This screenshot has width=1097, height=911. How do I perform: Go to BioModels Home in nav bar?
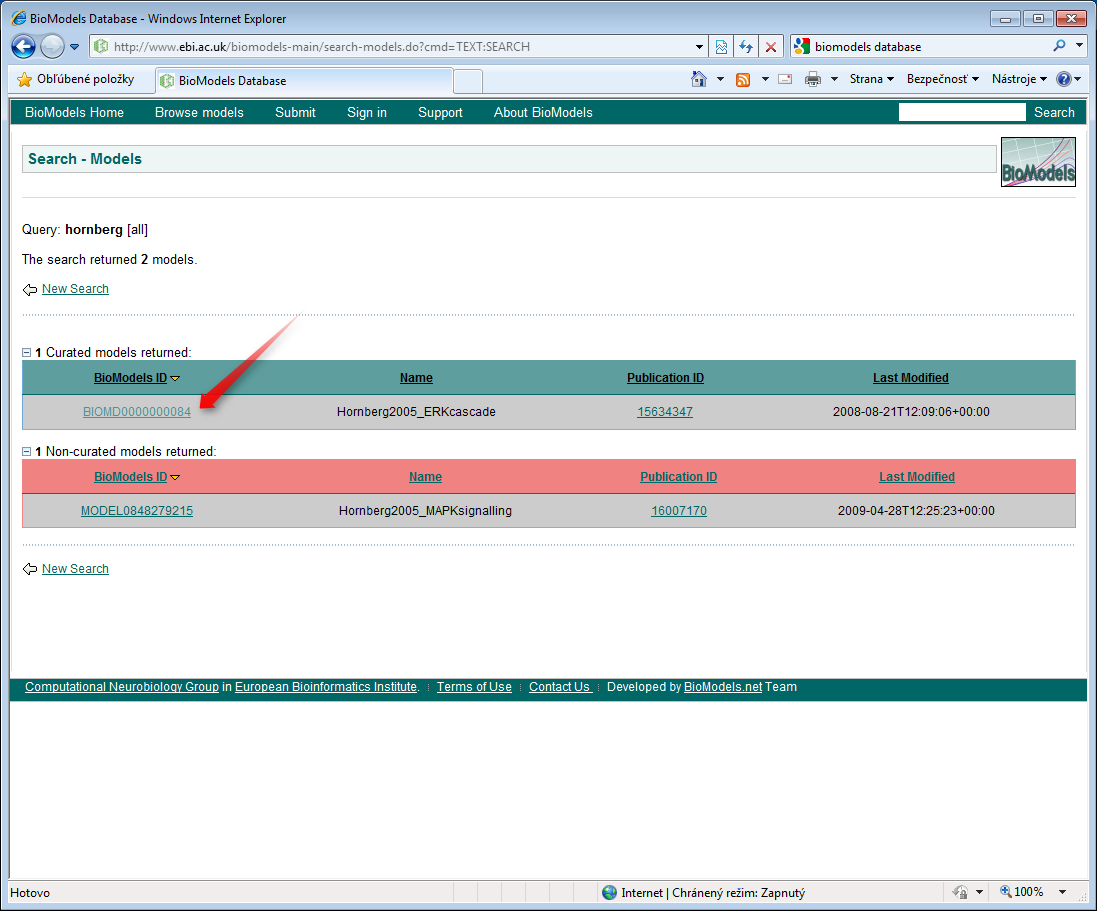[x=74, y=113]
